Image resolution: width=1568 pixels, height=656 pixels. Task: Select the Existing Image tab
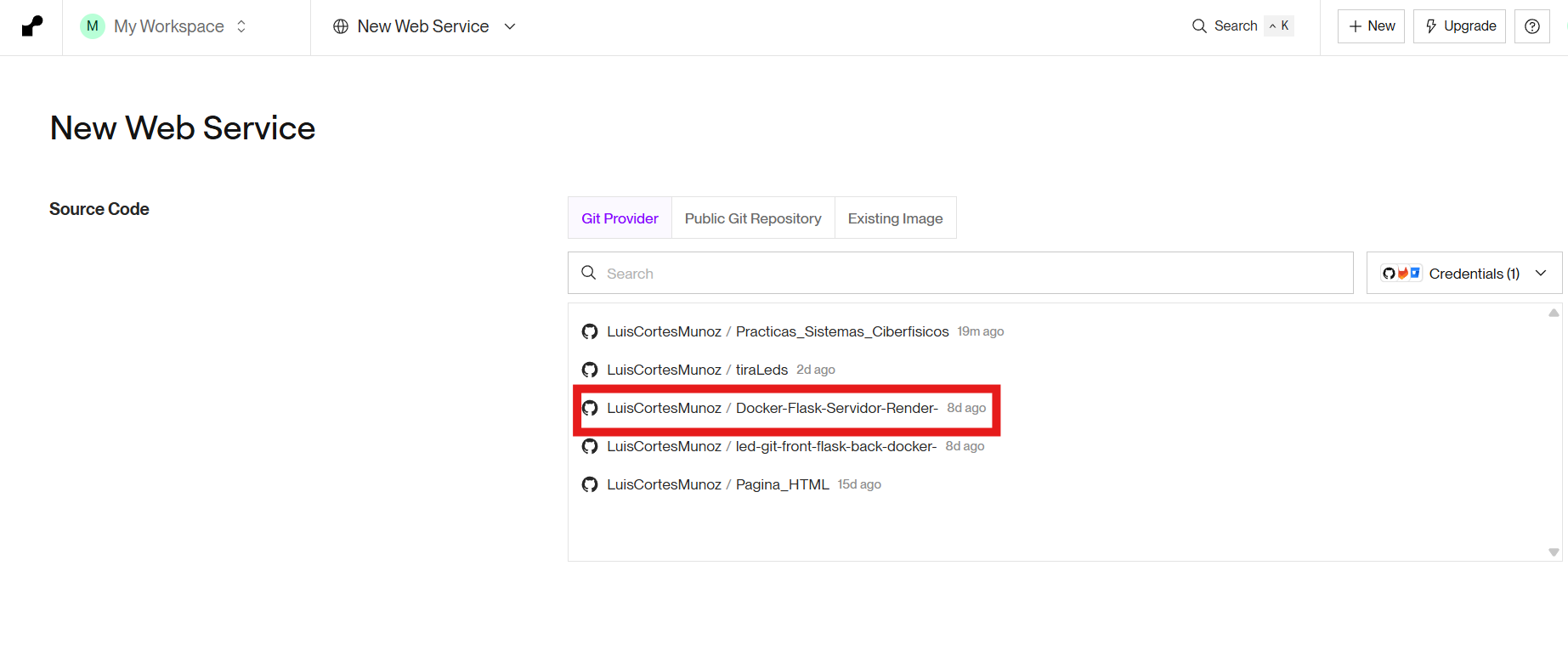(895, 218)
